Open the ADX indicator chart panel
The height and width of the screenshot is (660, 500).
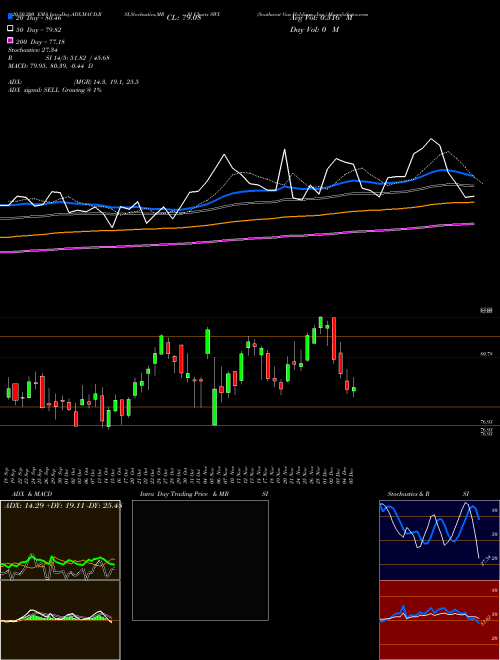[60, 540]
